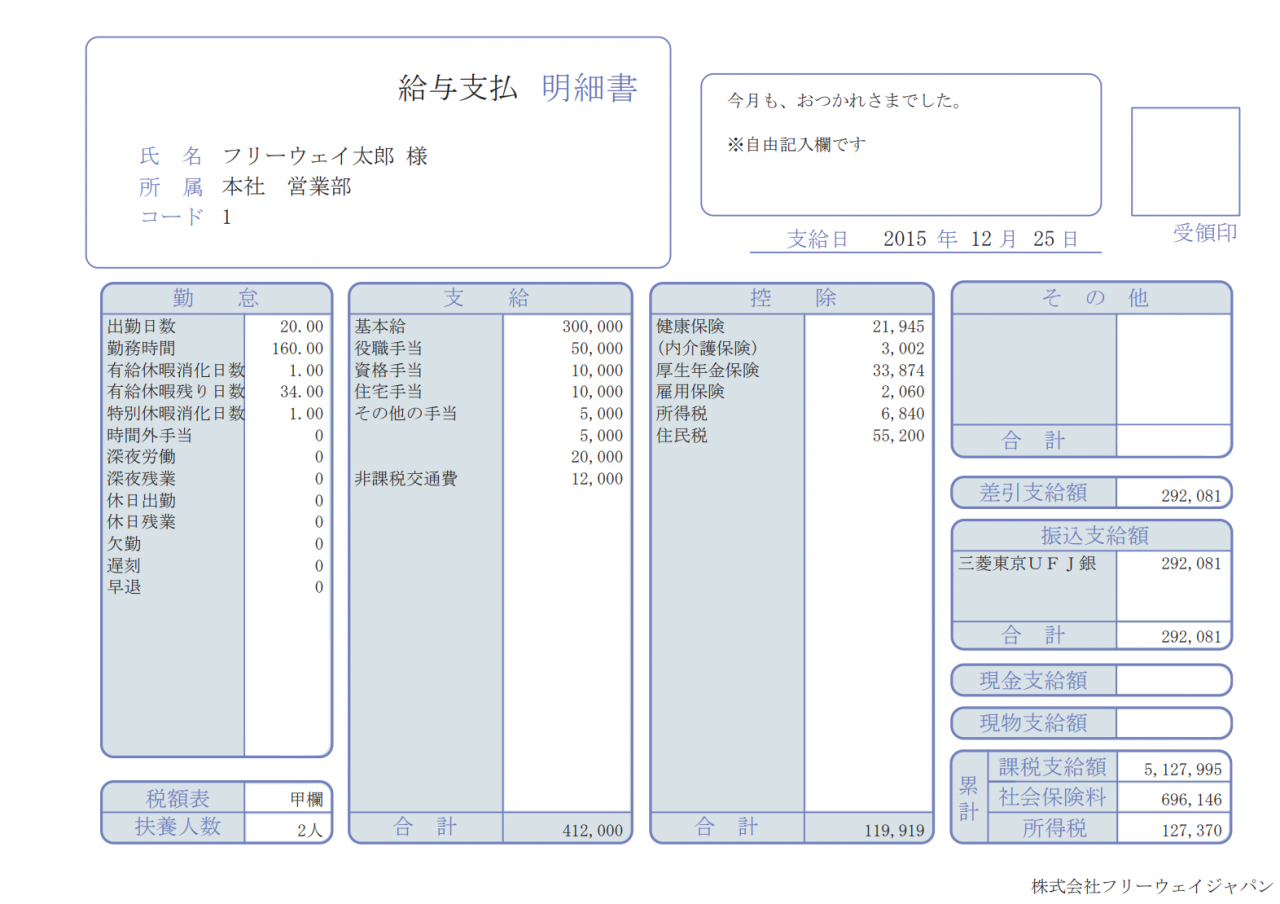Click the 勤怠 section header
Screen dimensions: 1280x904
[x=216, y=298]
